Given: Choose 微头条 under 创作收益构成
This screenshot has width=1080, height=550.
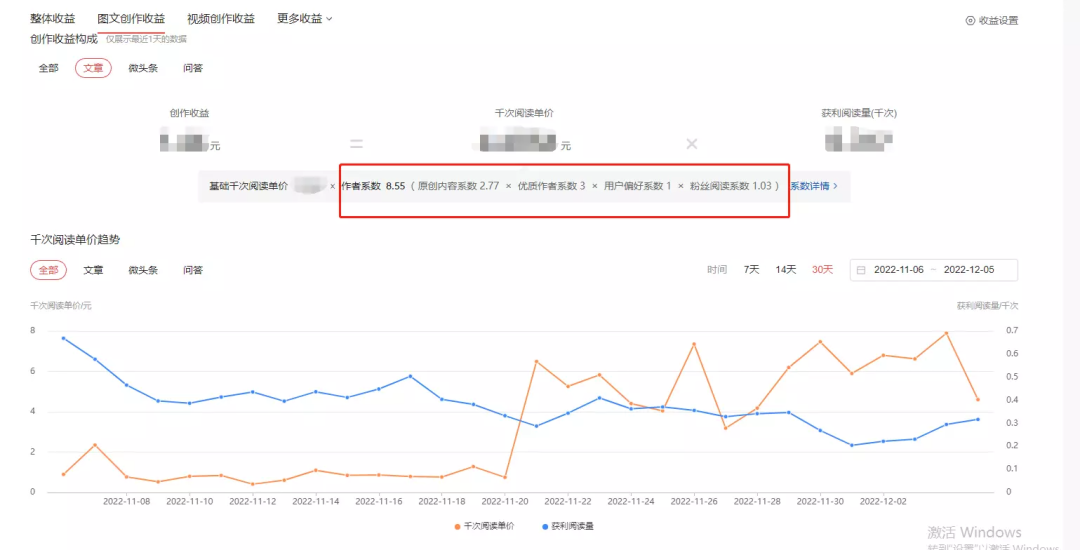Looking at the screenshot, I should [143, 68].
